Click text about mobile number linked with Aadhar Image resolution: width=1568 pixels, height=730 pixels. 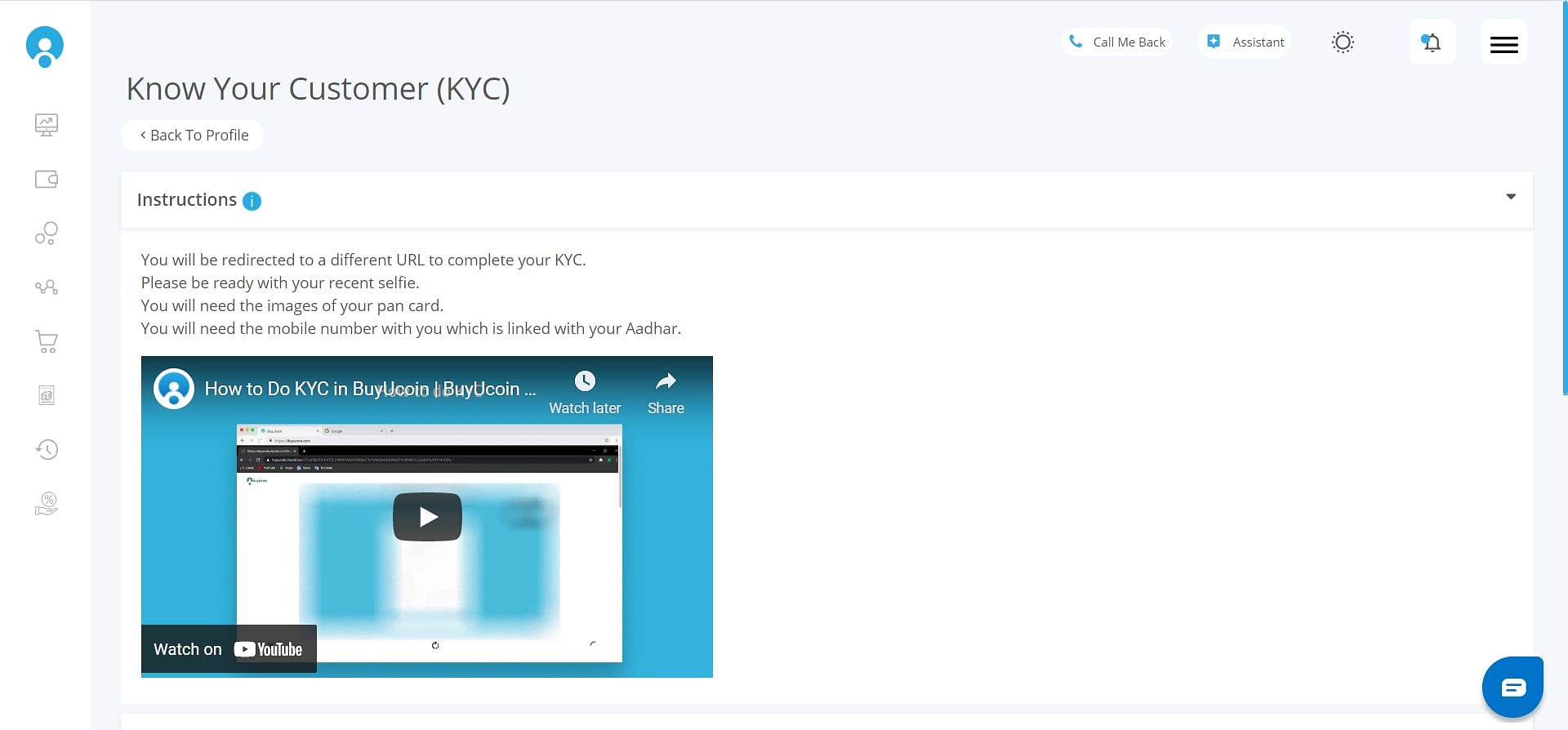(411, 328)
